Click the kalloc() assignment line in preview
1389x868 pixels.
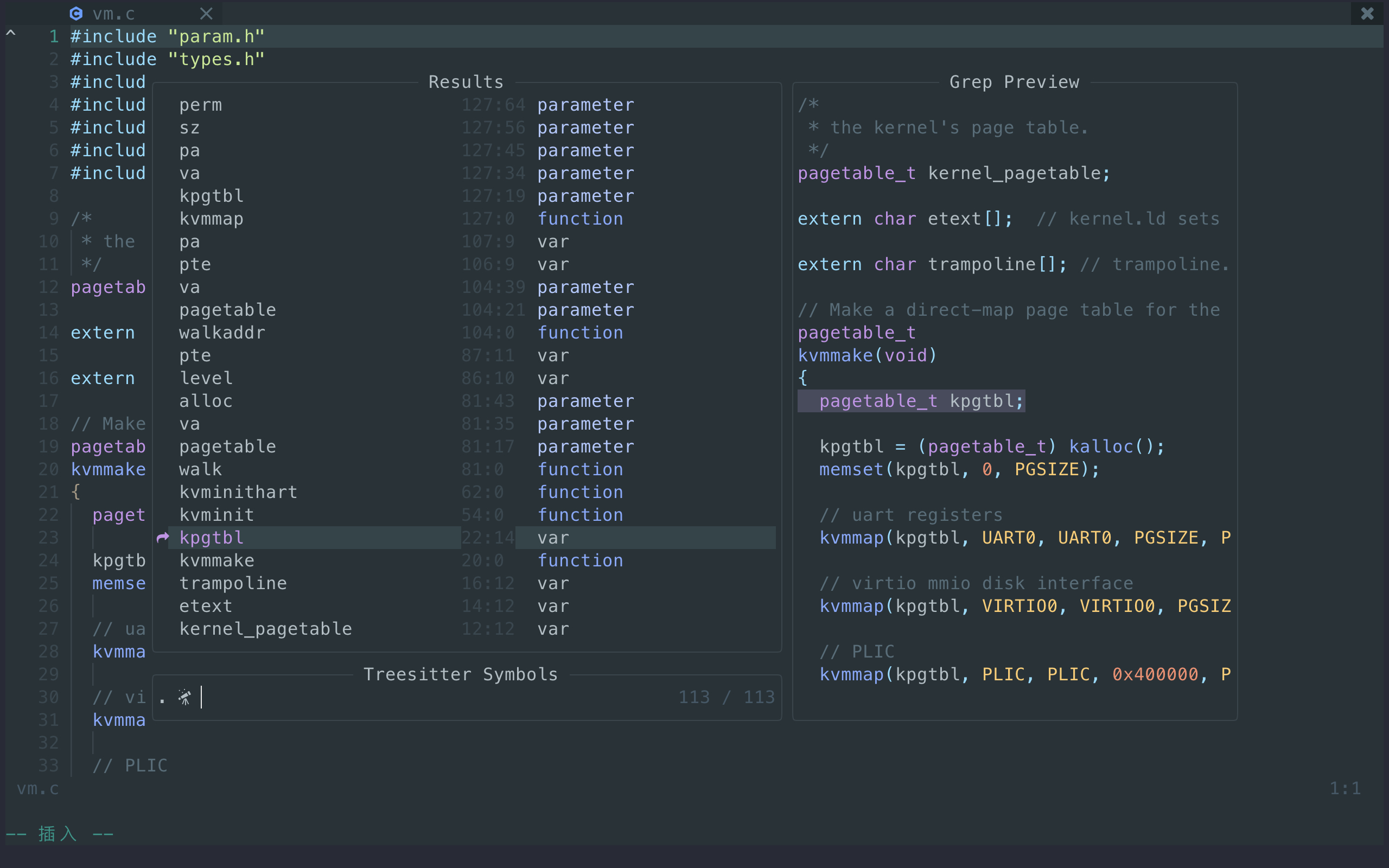[992, 446]
